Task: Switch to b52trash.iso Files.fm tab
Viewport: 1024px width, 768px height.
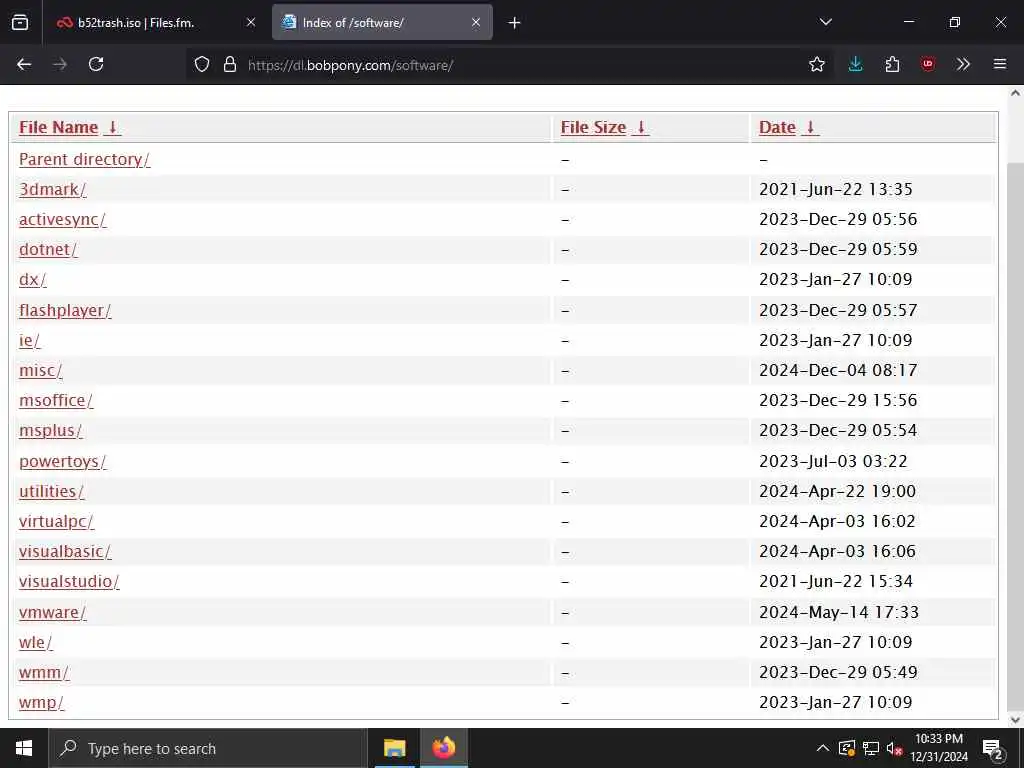Action: (156, 22)
